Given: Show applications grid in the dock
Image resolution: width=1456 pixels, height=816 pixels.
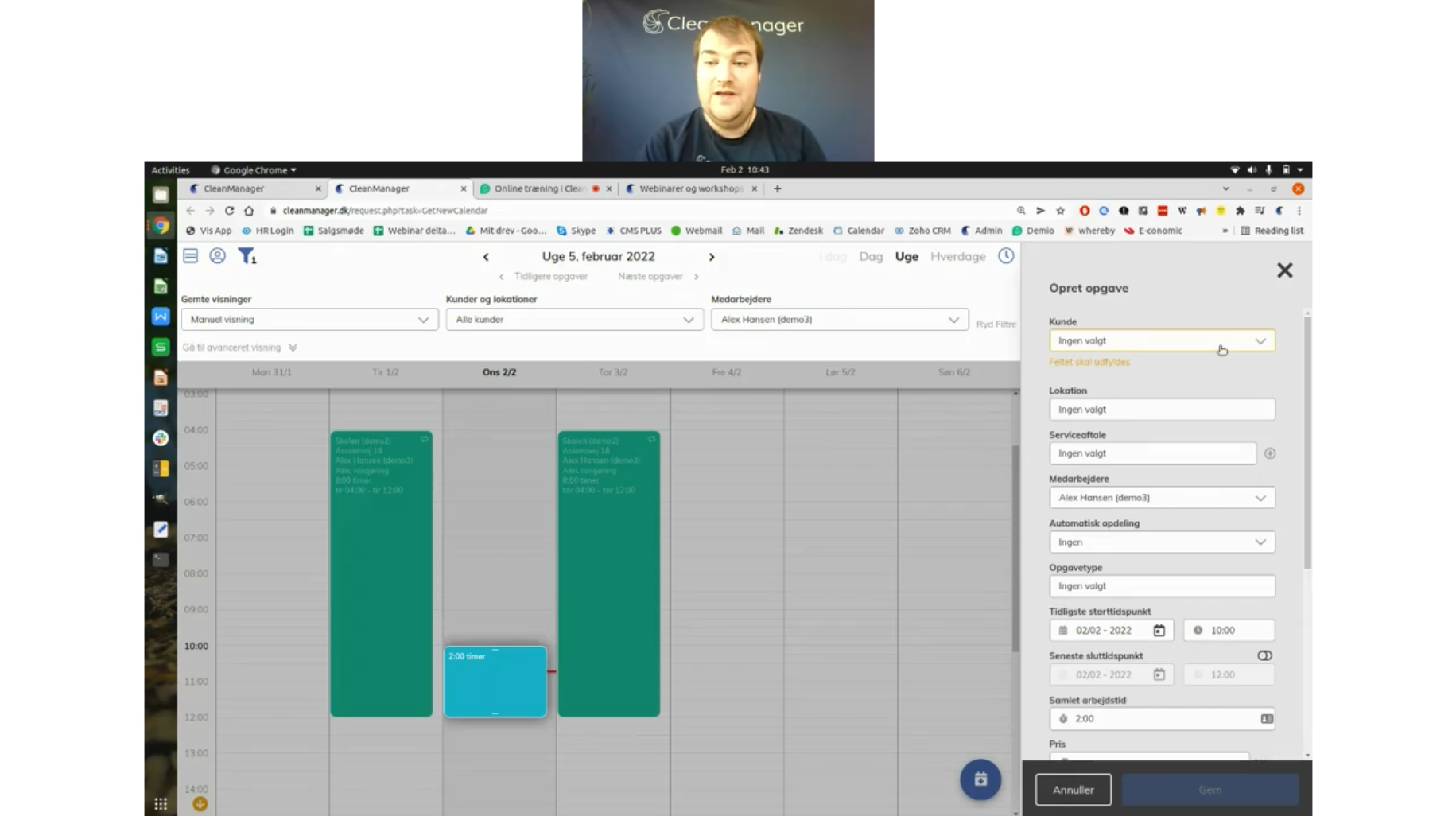Looking at the screenshot, I should coord(161,804).
